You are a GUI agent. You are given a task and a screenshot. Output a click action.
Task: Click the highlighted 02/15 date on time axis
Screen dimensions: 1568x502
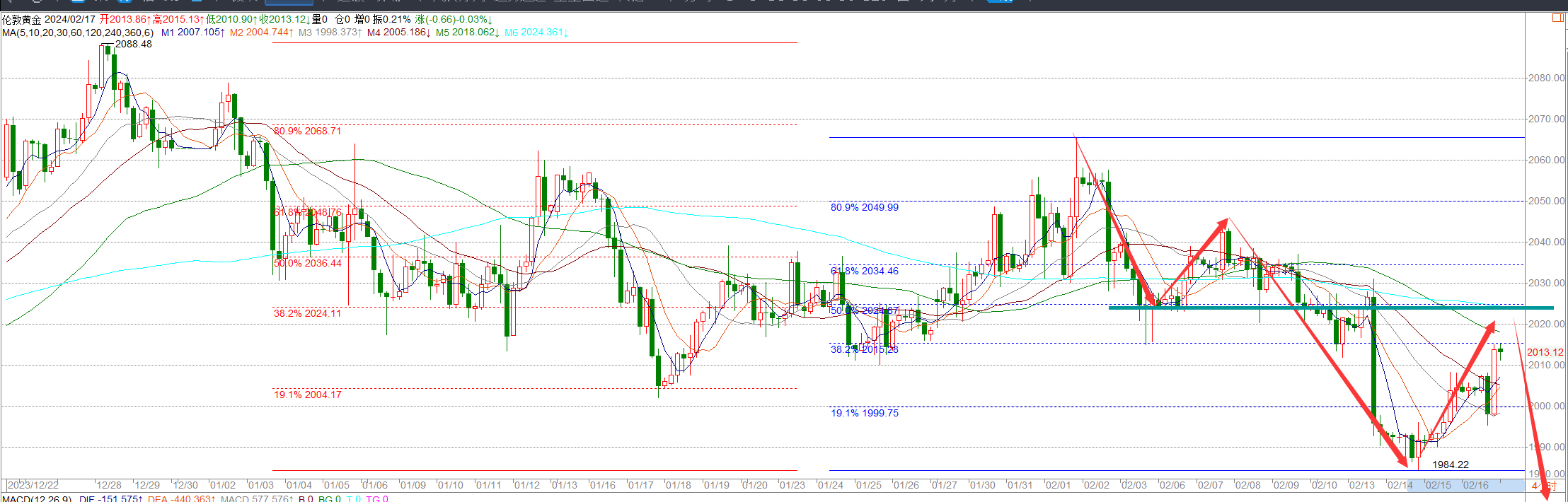tap(1438, 485)
